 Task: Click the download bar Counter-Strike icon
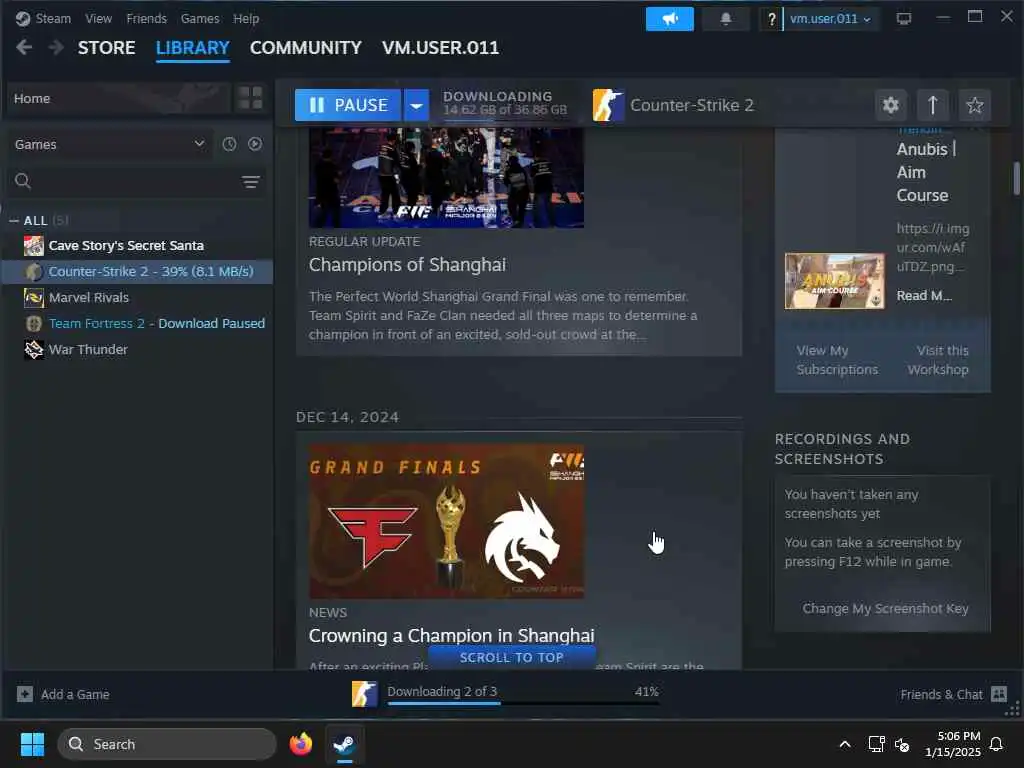364,694
